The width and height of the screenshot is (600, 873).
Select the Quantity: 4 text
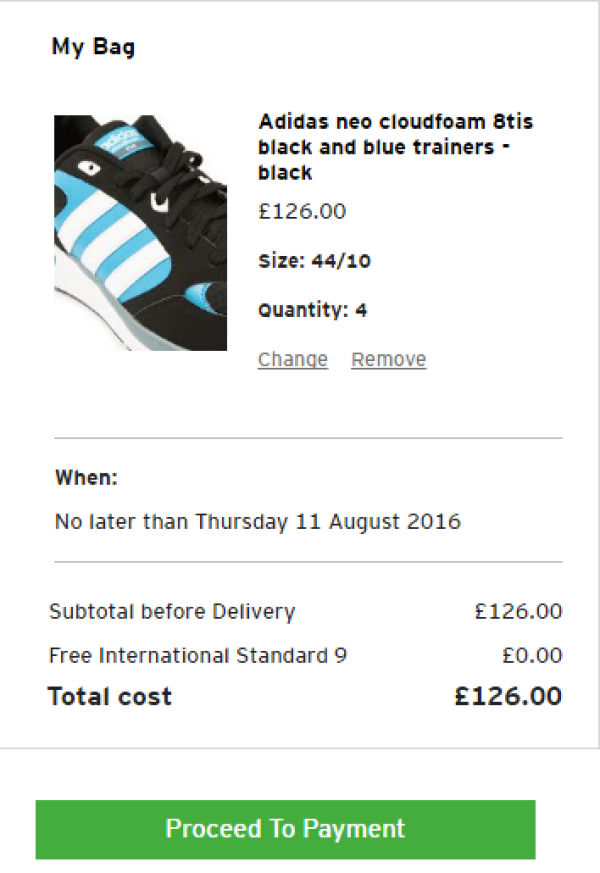(313, 310)
